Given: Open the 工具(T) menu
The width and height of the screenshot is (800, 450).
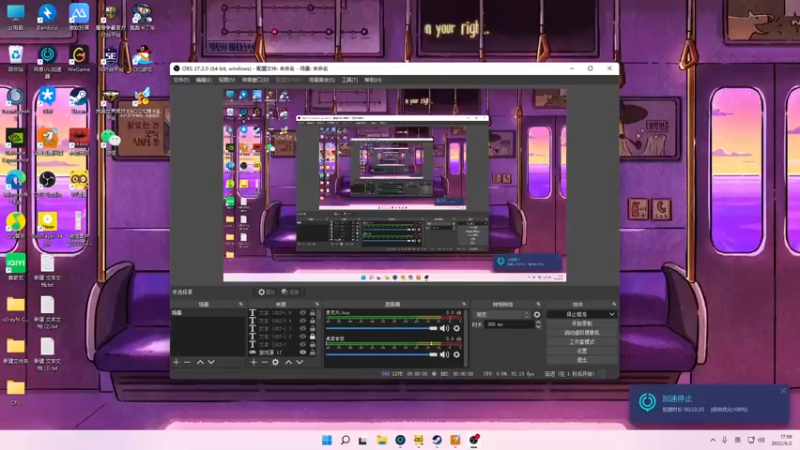Looking at the screenshot, I should (349, 80).
